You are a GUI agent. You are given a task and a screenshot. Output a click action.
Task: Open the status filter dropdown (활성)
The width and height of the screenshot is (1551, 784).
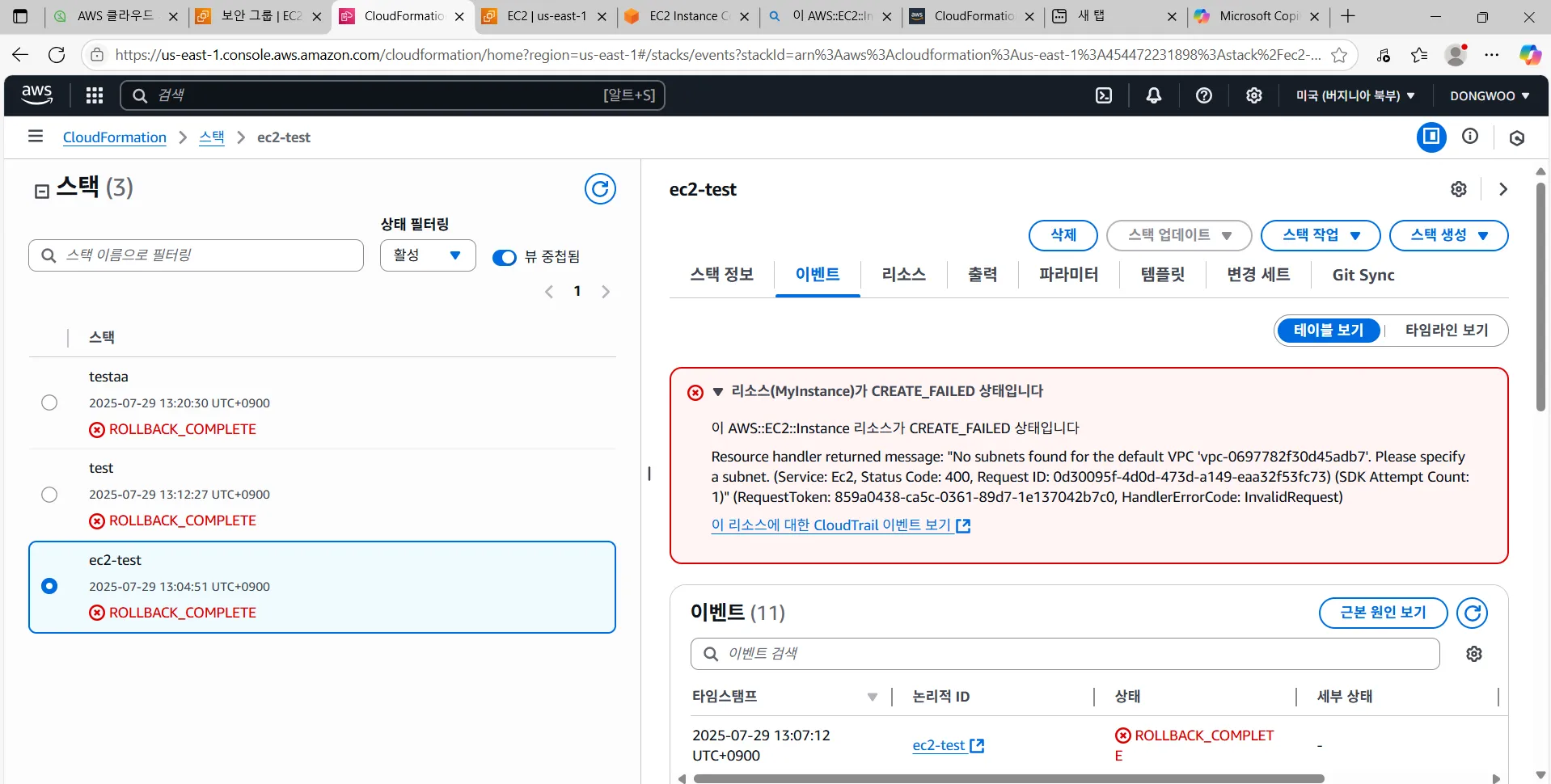(x=428, y=255)
